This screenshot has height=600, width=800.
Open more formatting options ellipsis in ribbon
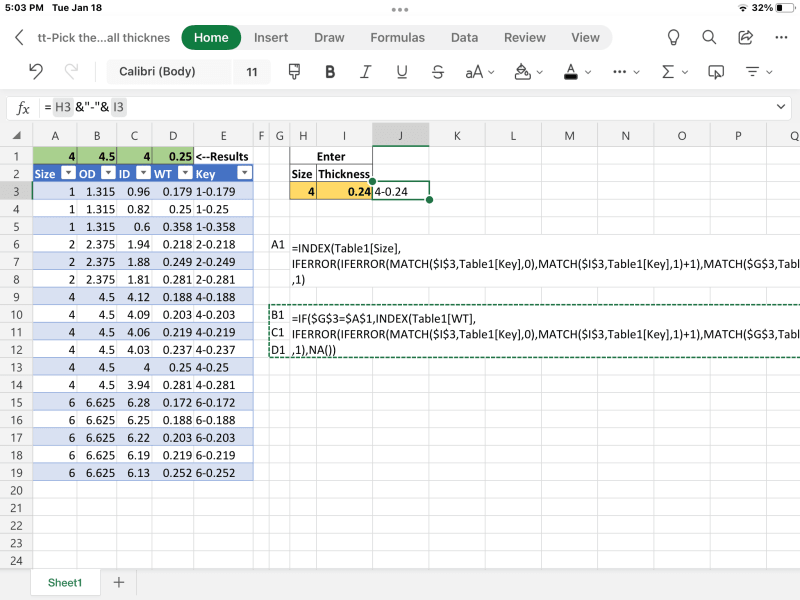[x=619, y=72]
